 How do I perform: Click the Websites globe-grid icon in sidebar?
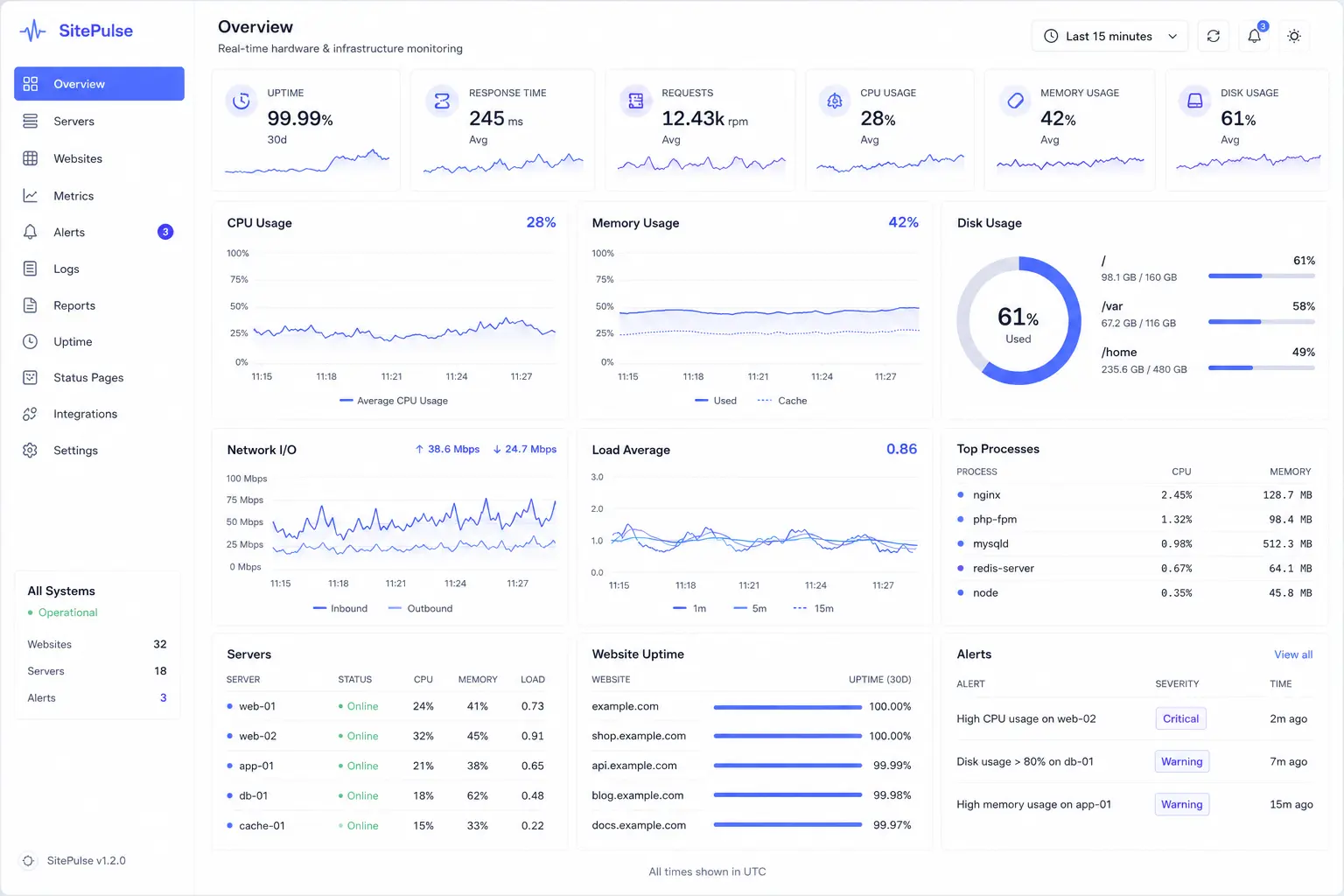coord(31,158)
